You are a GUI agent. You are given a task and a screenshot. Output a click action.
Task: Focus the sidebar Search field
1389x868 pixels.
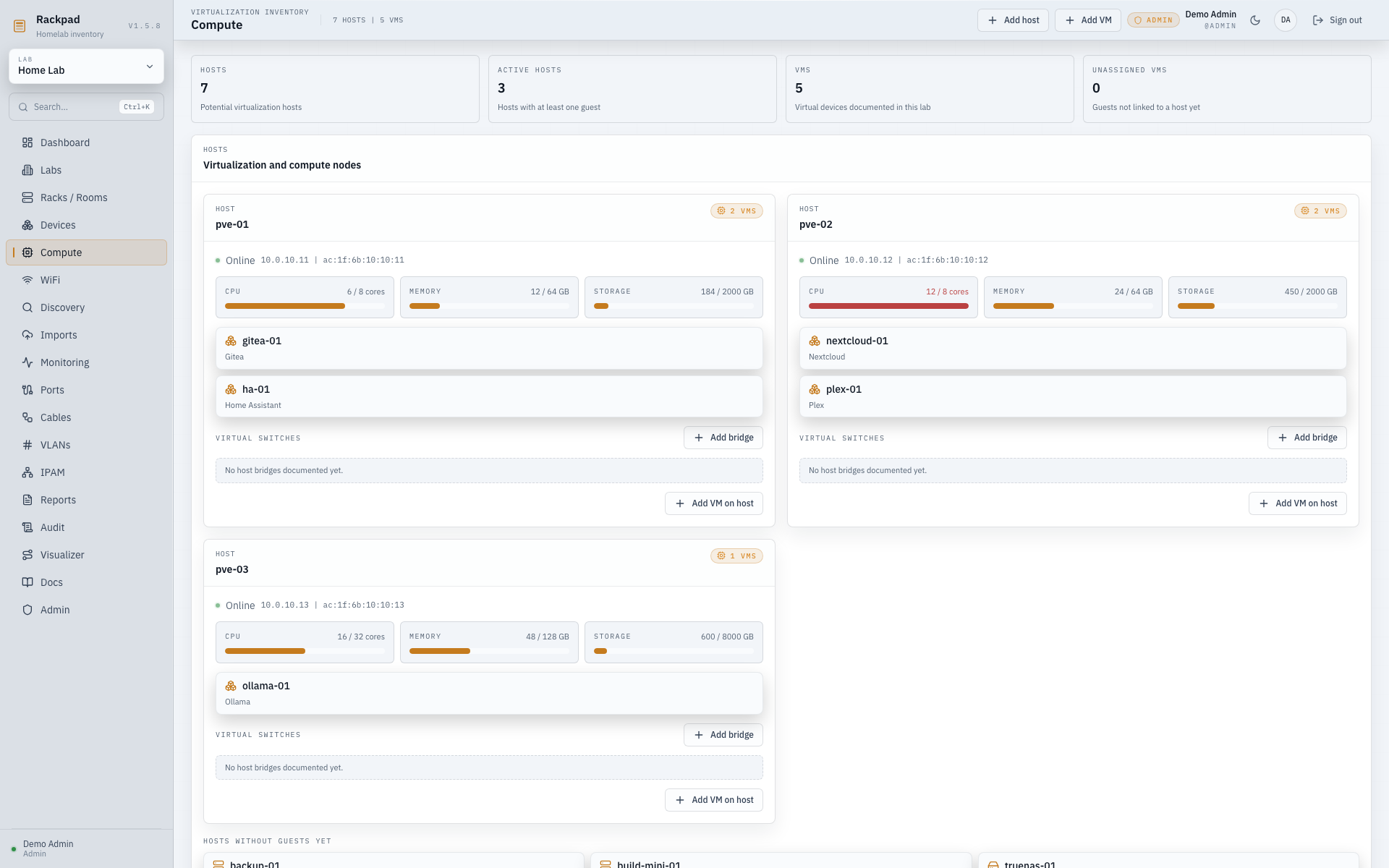86,107
